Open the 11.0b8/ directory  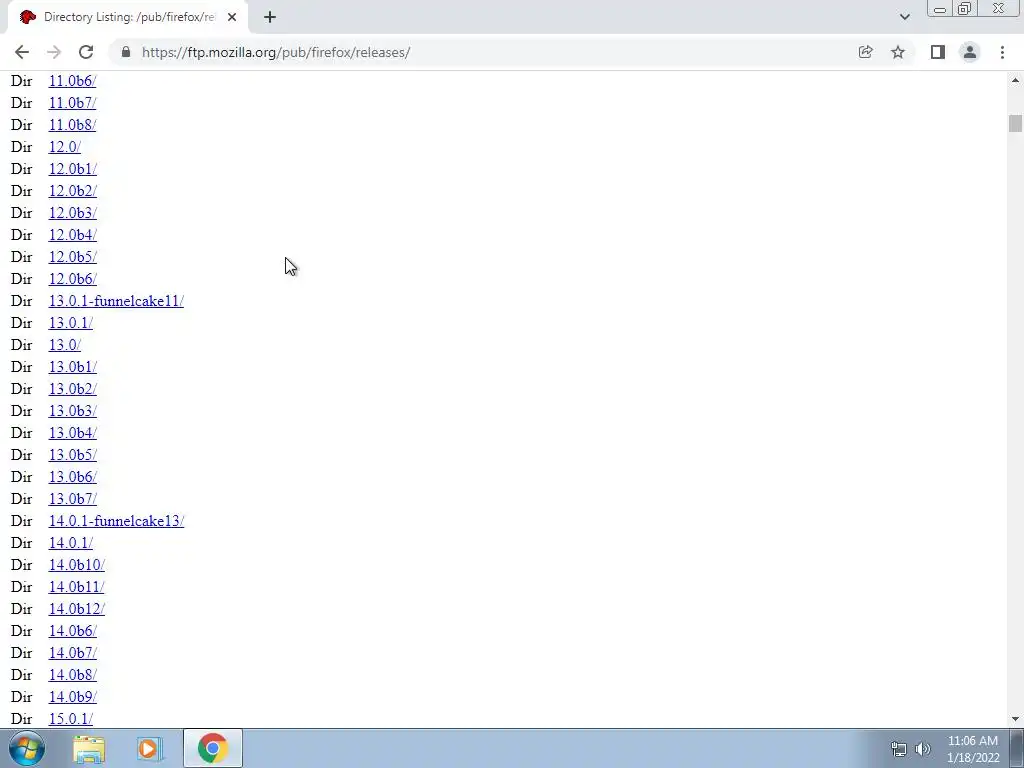72,125
